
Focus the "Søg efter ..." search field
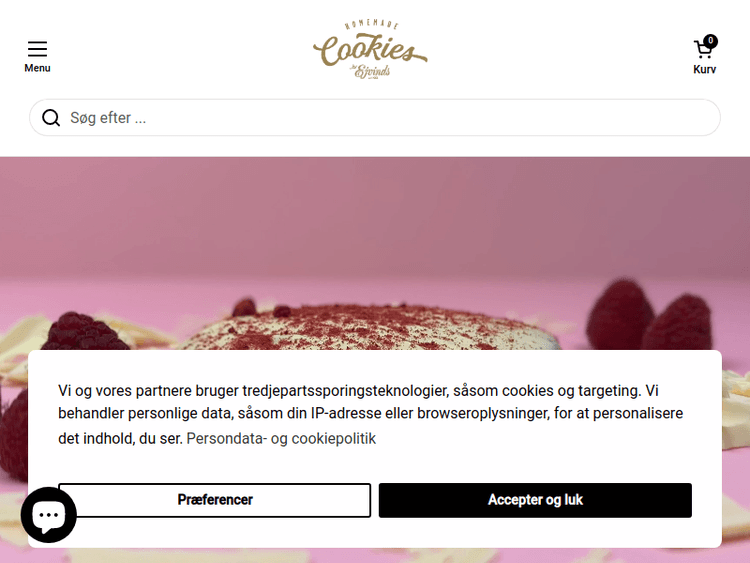(x=375, y=118)
